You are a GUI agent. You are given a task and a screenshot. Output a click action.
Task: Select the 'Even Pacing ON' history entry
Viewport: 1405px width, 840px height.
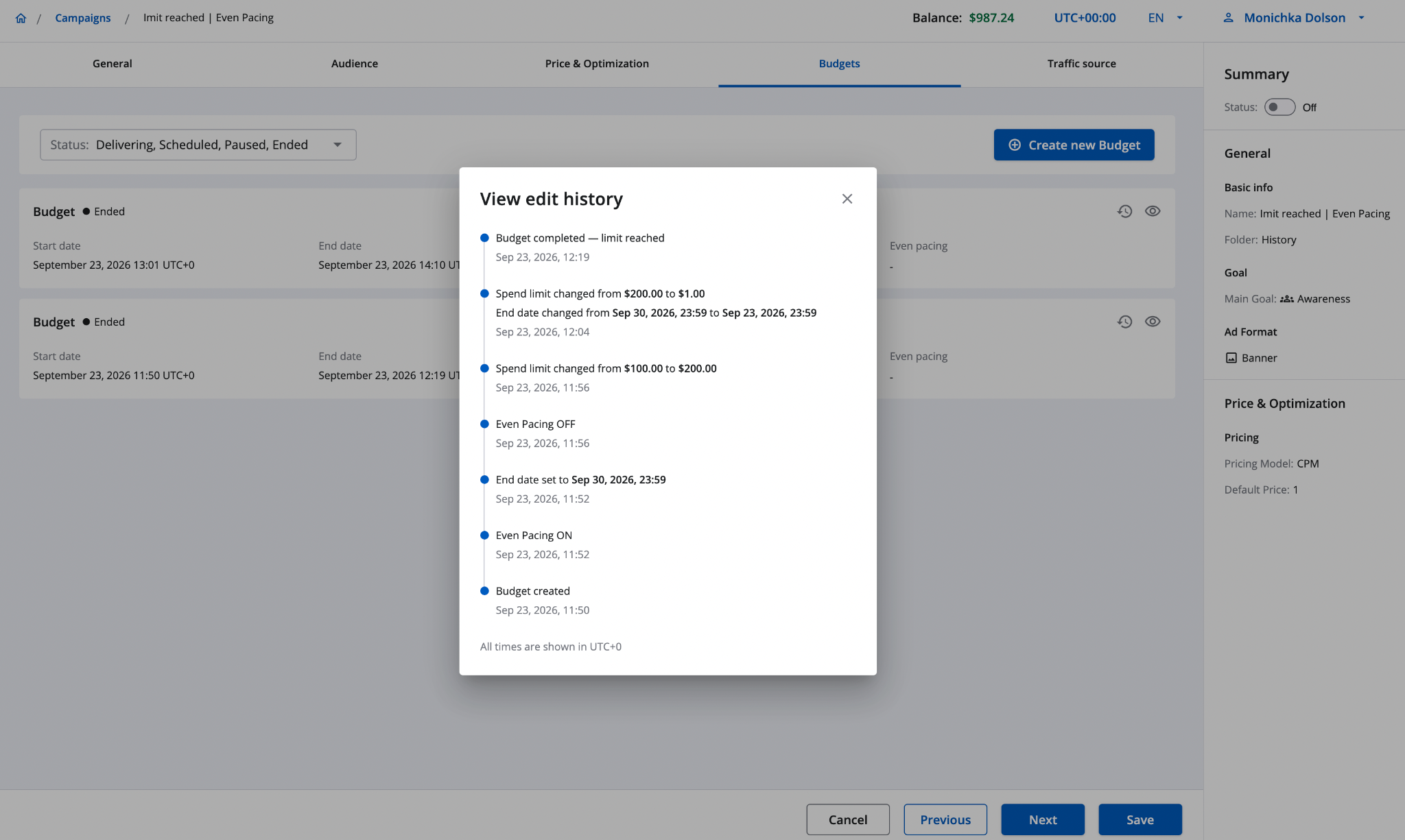click(534, 536)
